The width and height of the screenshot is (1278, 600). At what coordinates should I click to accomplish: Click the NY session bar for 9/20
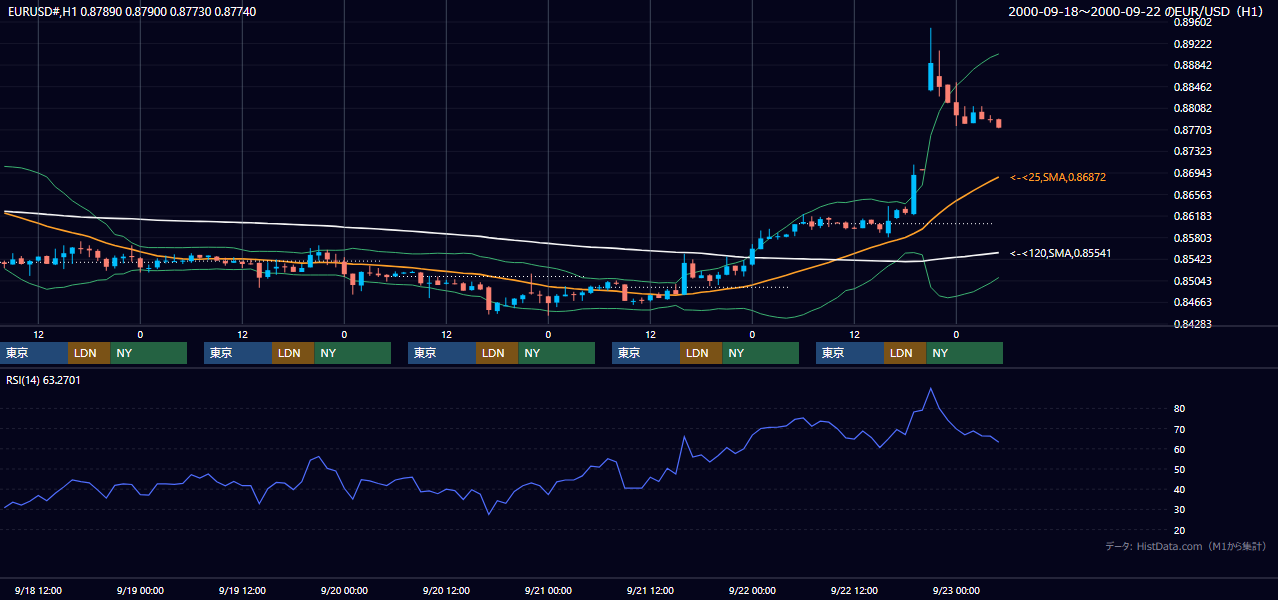[556, 353]
